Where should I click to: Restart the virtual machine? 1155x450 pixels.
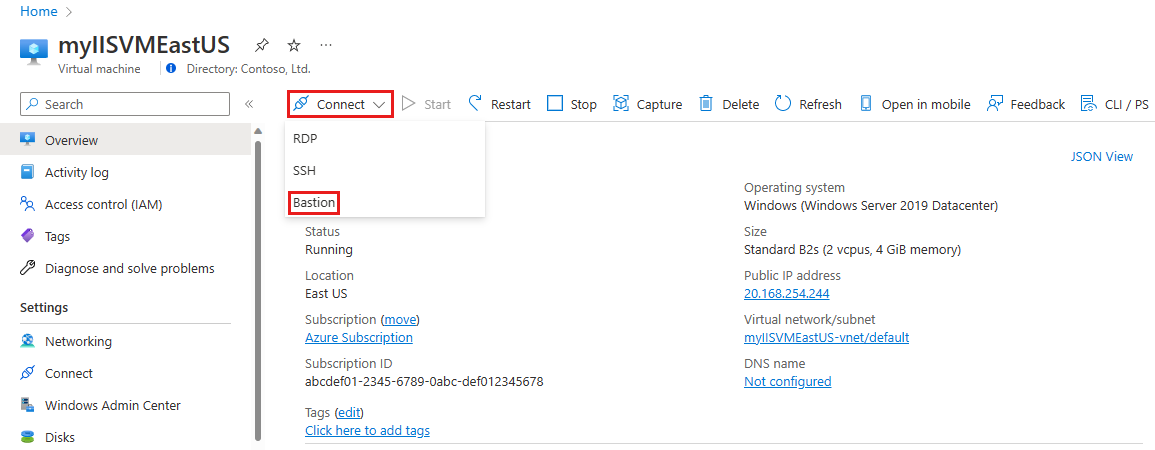[x=499, y=105]
